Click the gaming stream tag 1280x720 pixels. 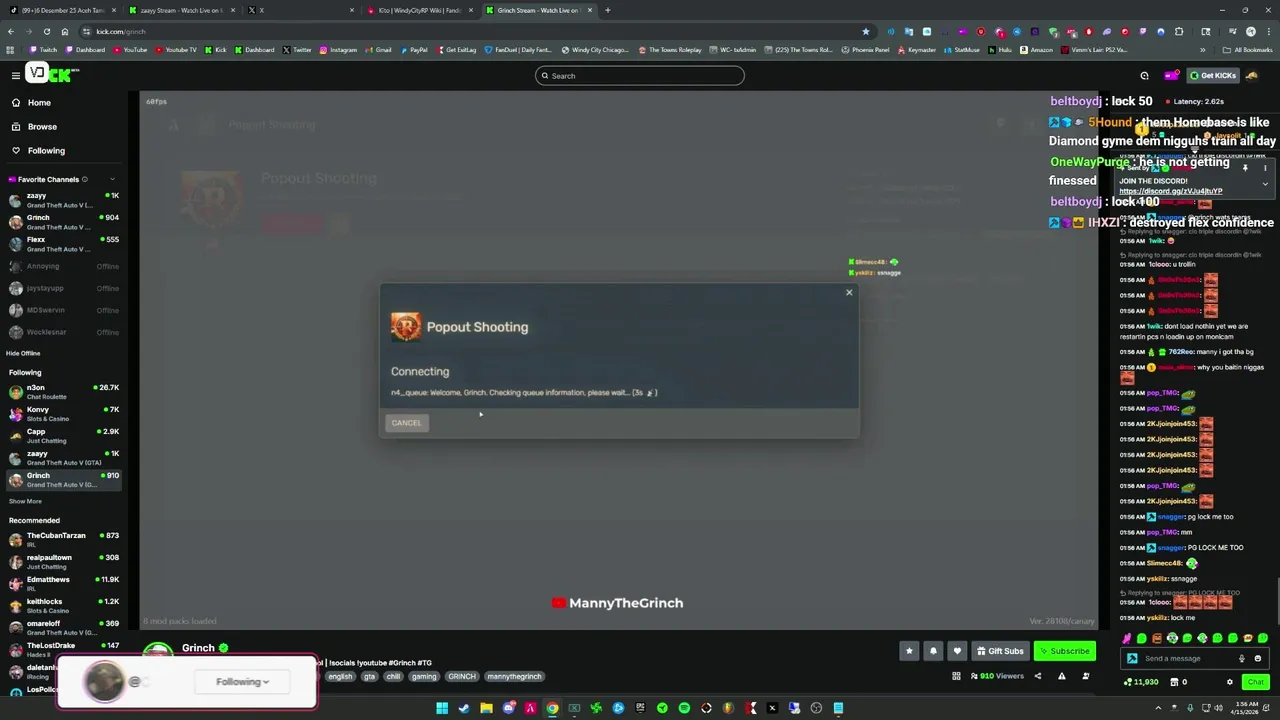click(424, 677)
